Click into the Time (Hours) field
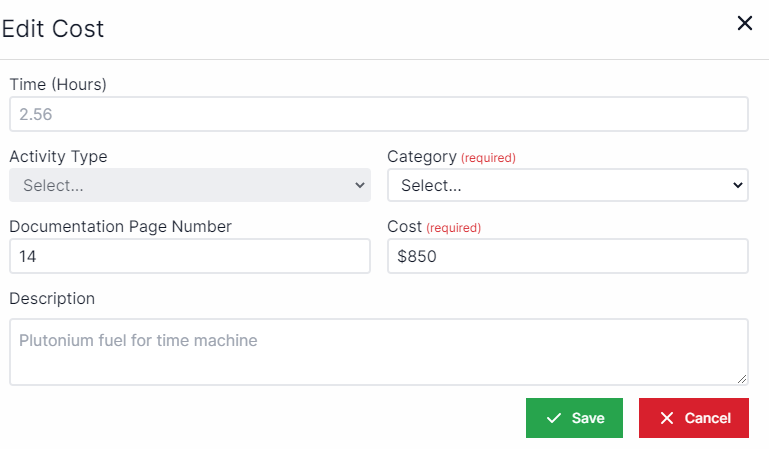769x449 pixels. (378, 114)
